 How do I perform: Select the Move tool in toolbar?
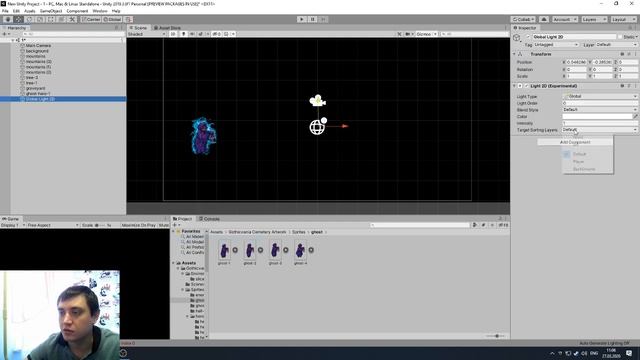pos(18,19)
